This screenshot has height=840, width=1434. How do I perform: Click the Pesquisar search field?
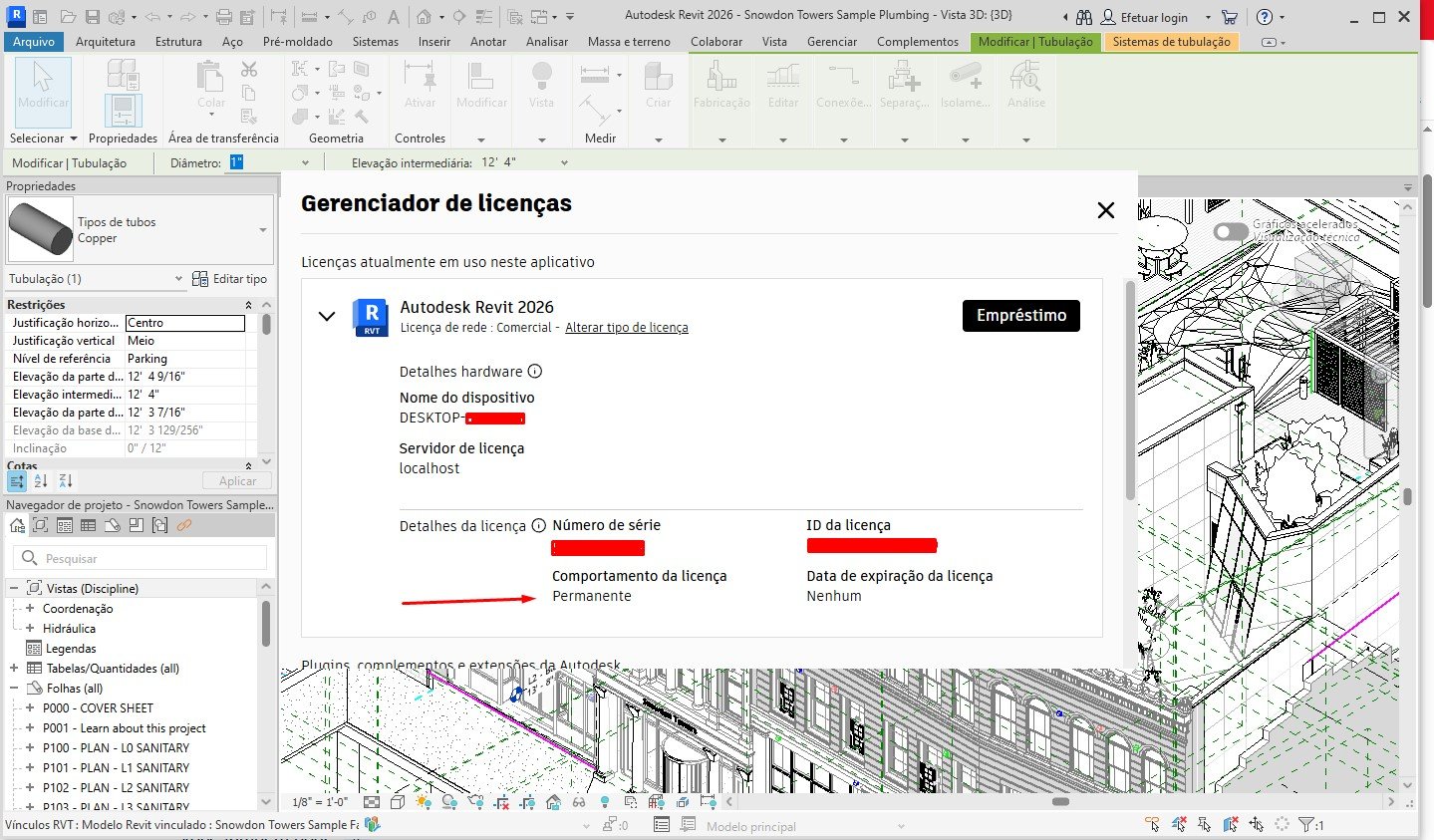tap(142, 558)
